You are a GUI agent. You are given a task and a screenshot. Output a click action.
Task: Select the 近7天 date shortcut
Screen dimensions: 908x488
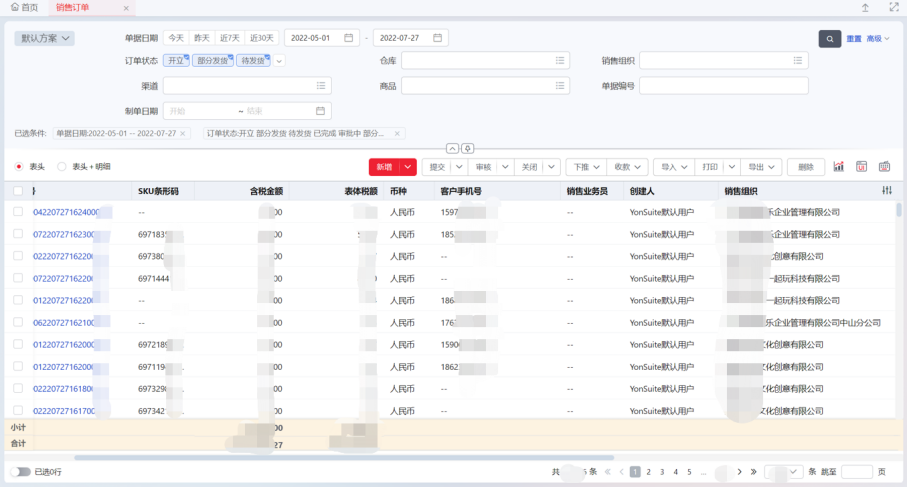coord(229,38)
